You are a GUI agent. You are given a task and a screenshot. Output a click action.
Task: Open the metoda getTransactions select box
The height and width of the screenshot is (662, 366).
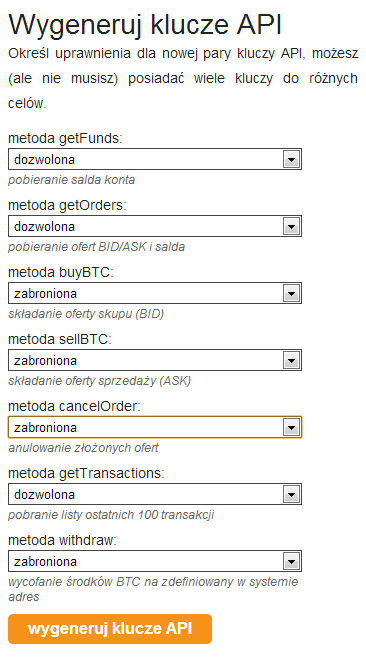[x=155, y=495]
